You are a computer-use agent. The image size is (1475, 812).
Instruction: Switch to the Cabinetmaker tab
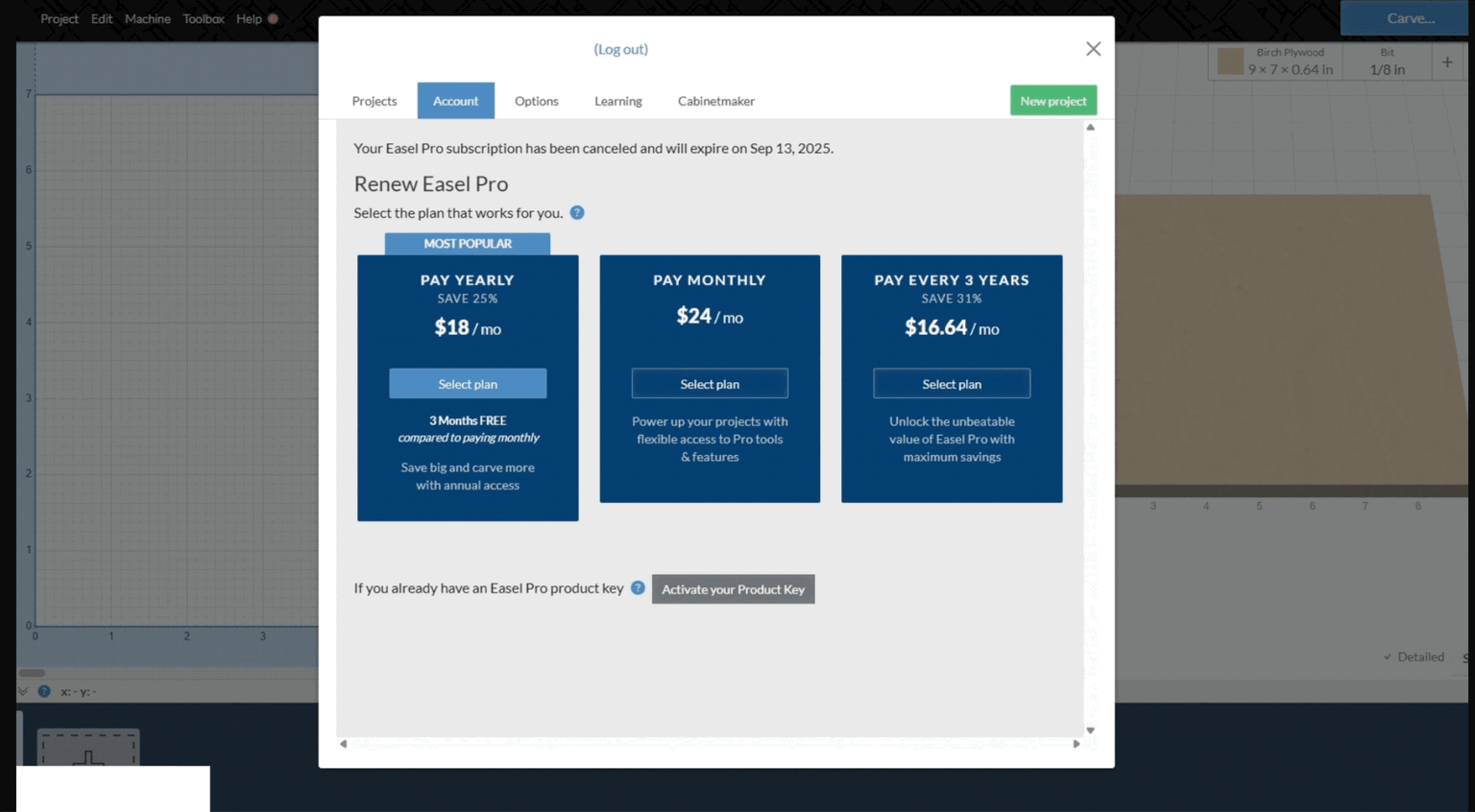(715, 101)
